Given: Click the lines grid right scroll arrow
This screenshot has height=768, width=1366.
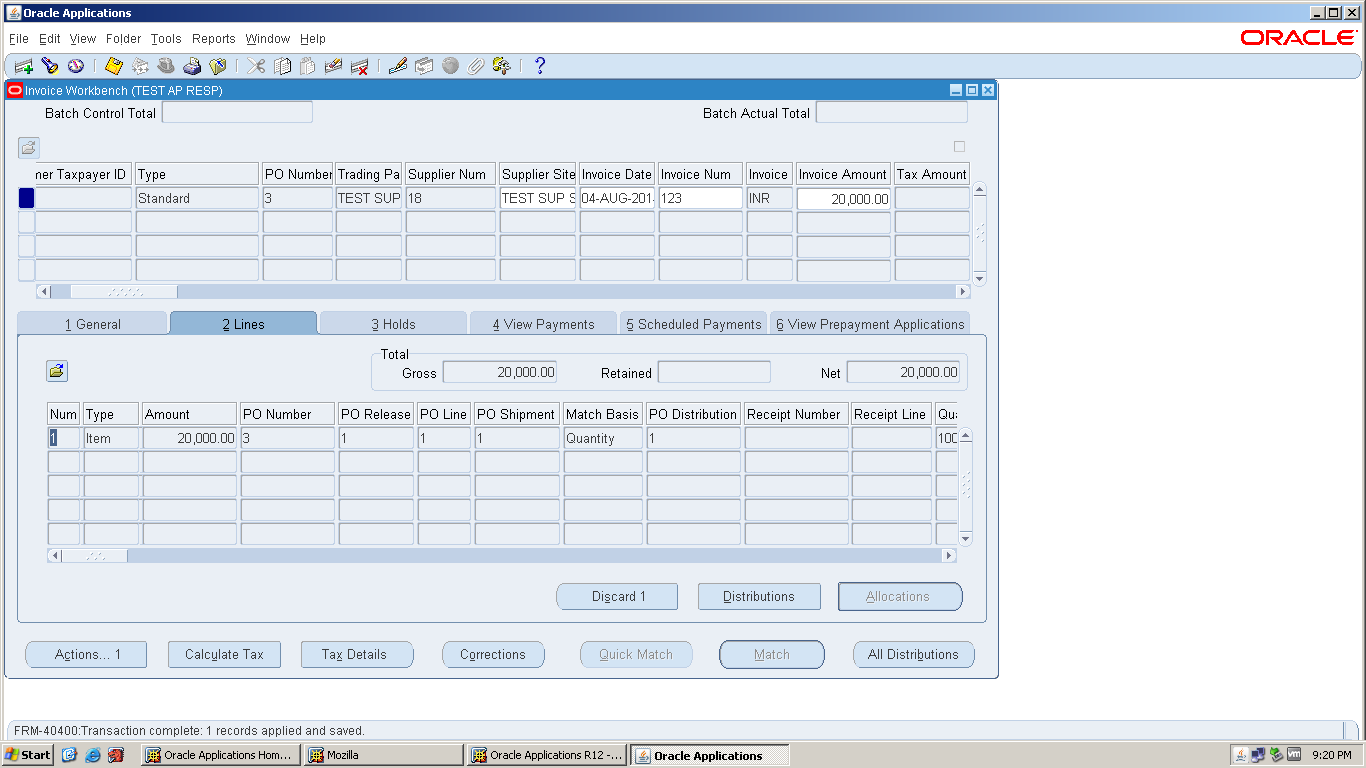Looking at the screenshot, I should pyautogui.click(x=950, y=556).
